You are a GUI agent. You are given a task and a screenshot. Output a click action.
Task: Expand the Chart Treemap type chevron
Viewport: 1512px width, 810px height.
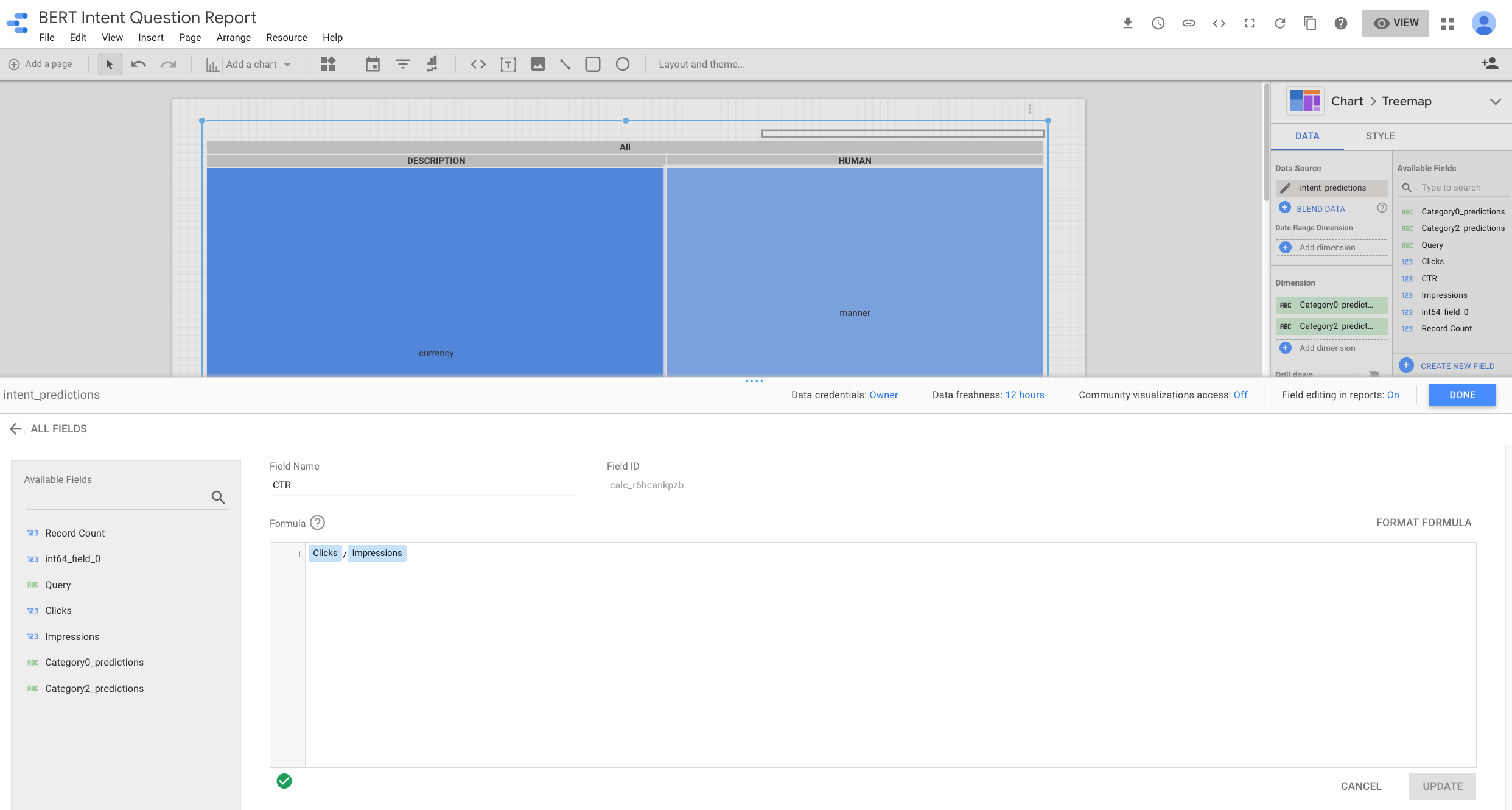1495,102
